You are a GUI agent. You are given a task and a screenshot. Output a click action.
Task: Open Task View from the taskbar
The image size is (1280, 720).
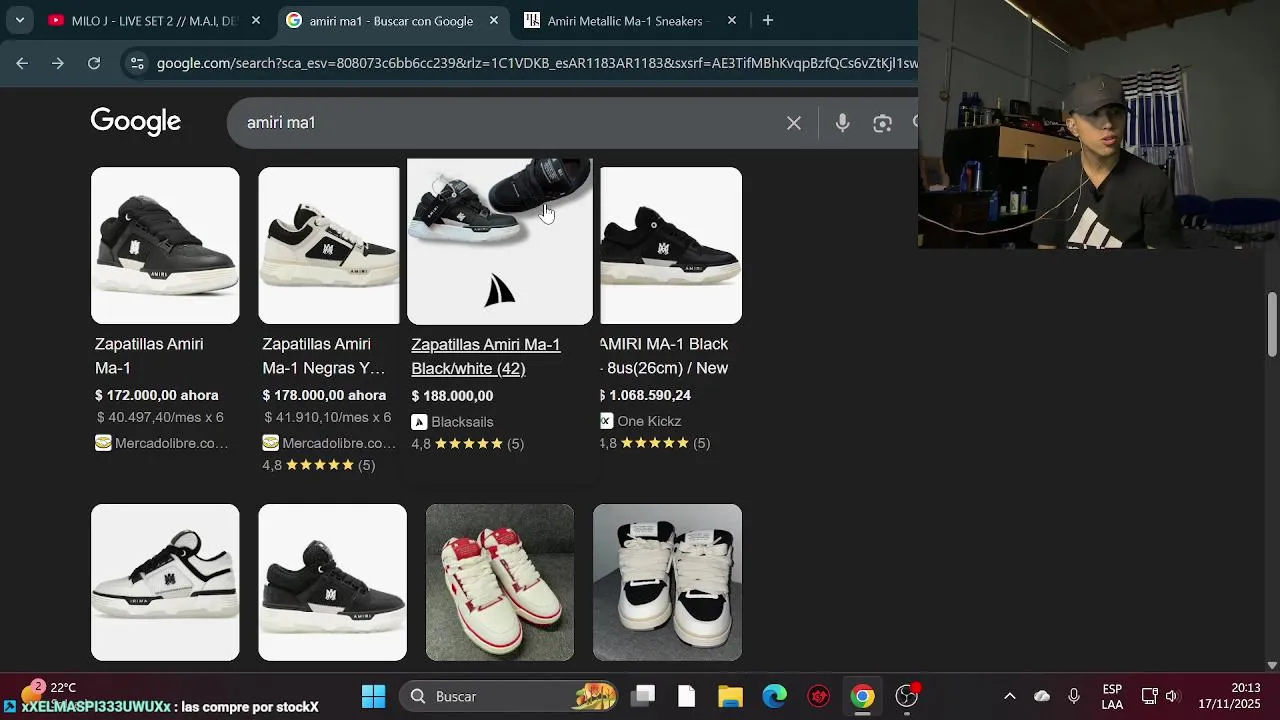[x=644, y=696]
